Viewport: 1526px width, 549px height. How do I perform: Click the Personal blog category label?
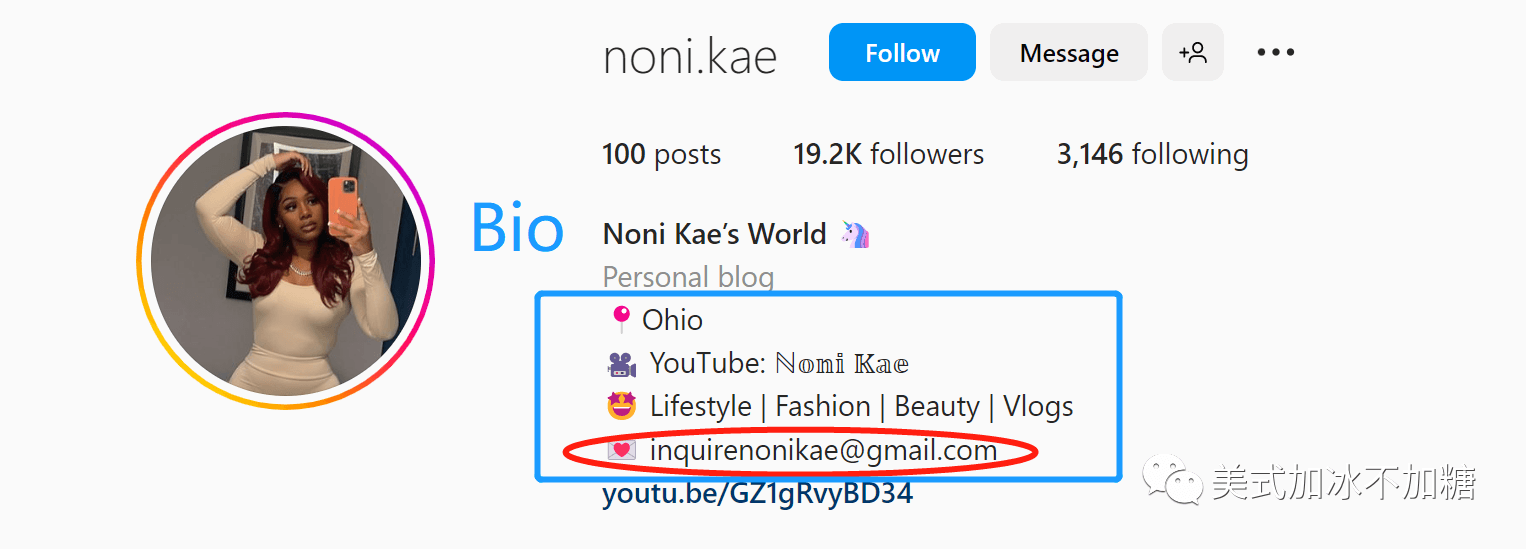688,276
